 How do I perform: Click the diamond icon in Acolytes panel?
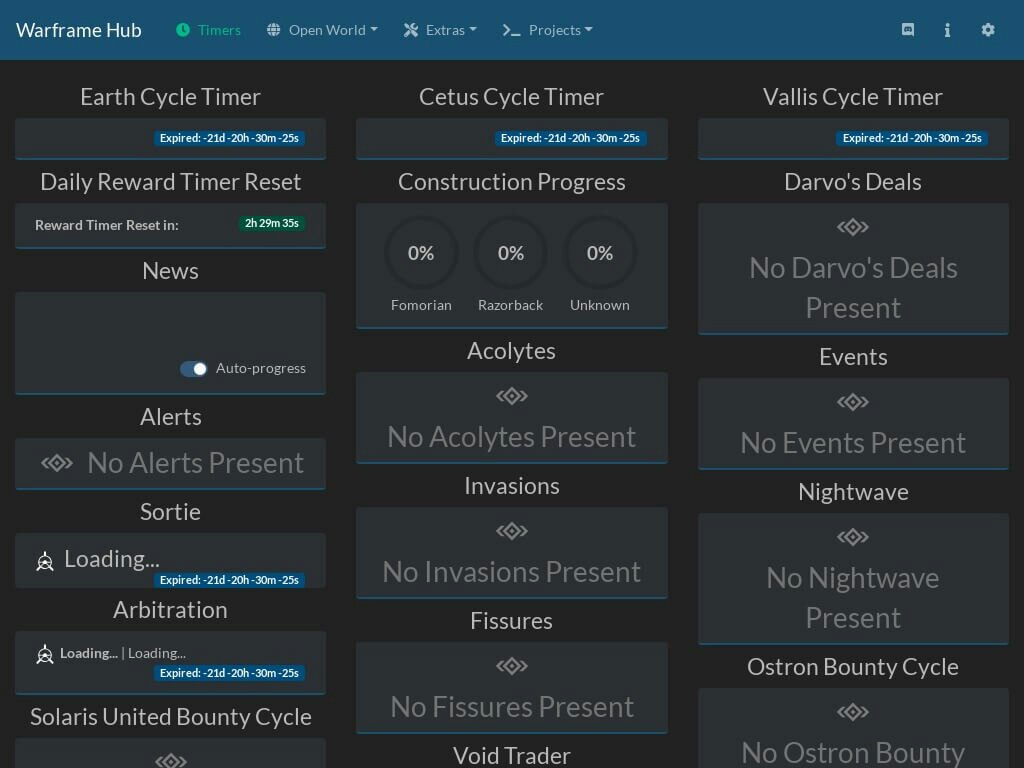[511, 396]
